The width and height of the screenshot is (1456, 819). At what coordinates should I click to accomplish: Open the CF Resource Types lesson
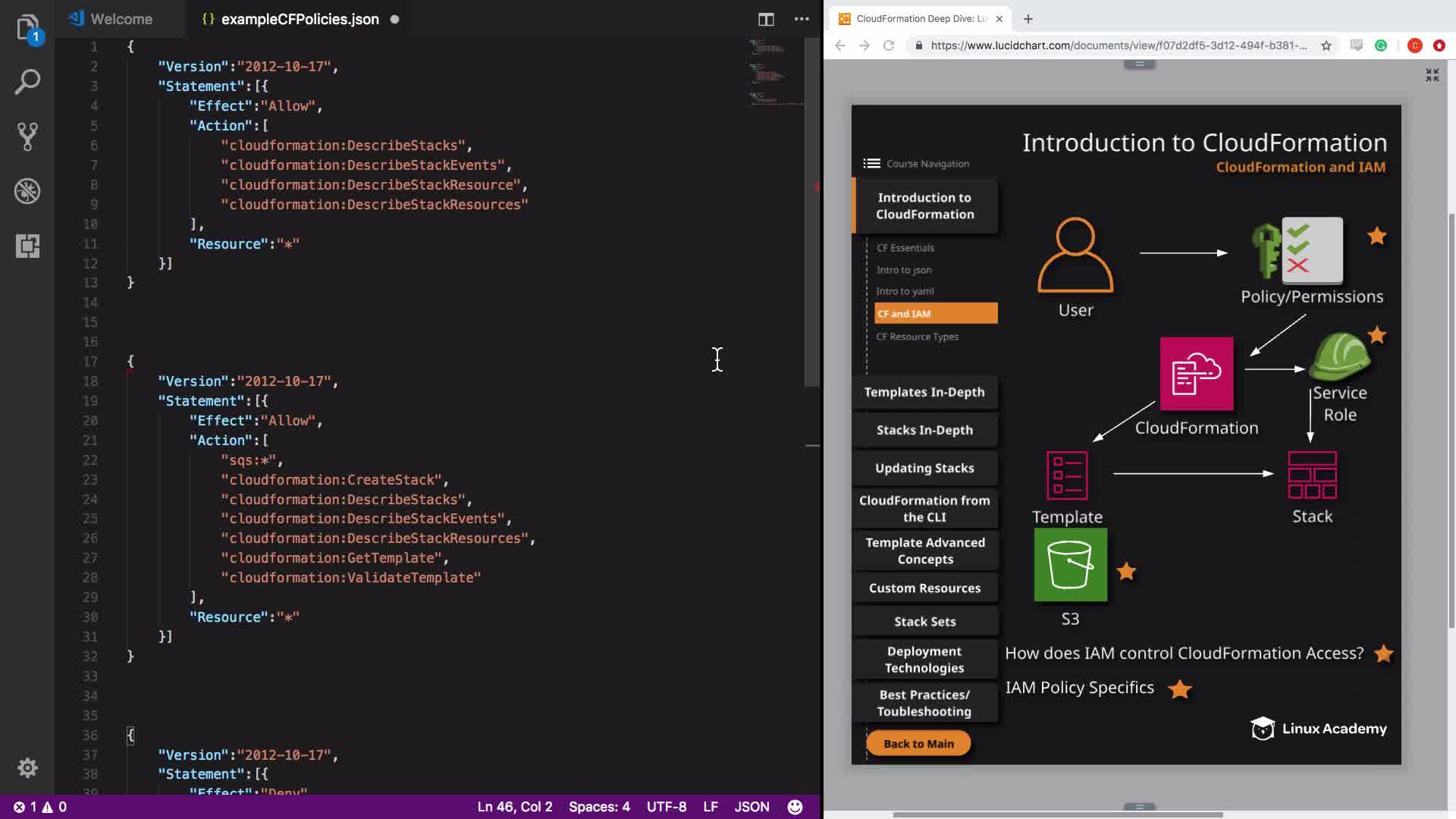point(917,337)
